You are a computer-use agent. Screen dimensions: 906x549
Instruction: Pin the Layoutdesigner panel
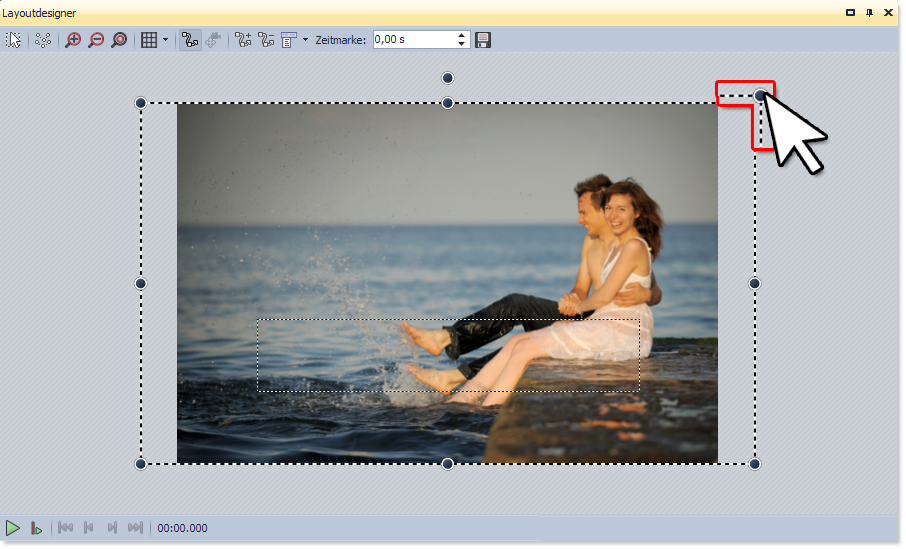click(870, 12)
